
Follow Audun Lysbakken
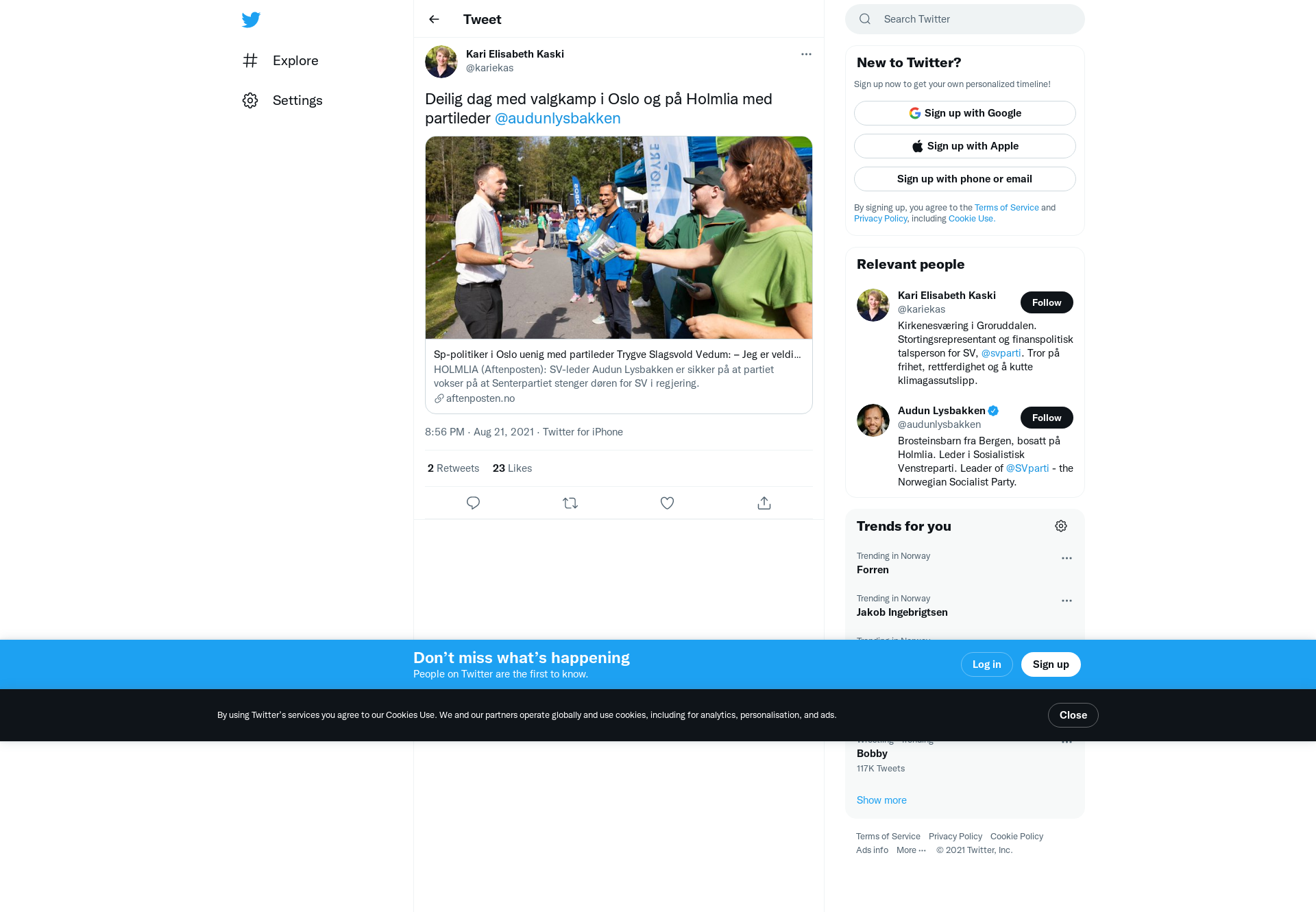(x=1047, y=418)
